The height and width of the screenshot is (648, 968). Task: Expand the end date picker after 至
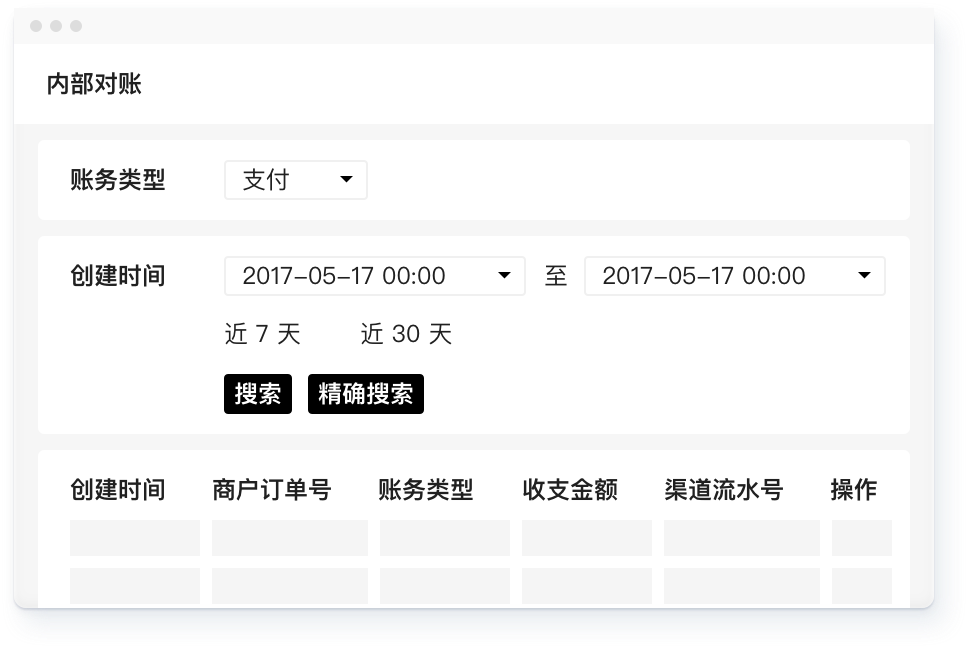734,276
